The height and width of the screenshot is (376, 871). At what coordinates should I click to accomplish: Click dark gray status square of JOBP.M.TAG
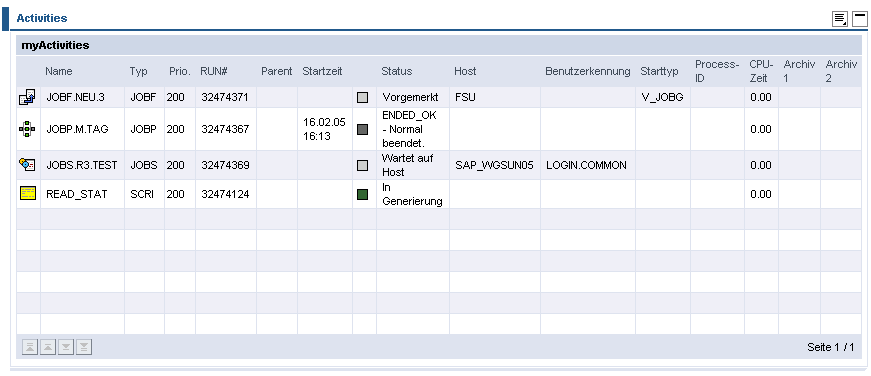click(362, 129)
